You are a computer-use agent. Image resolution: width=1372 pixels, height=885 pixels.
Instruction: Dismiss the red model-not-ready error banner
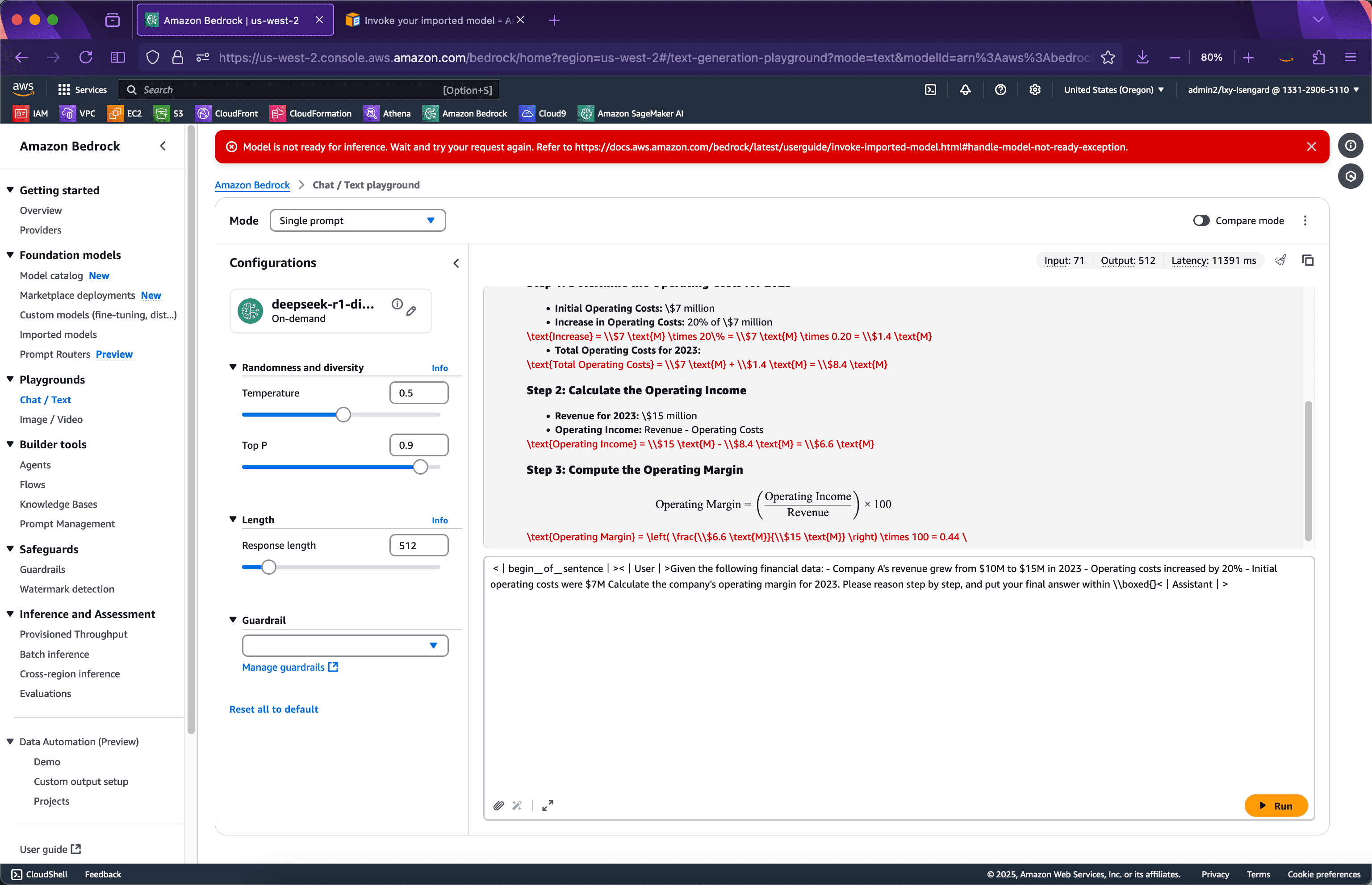(x=1311, y=146)
